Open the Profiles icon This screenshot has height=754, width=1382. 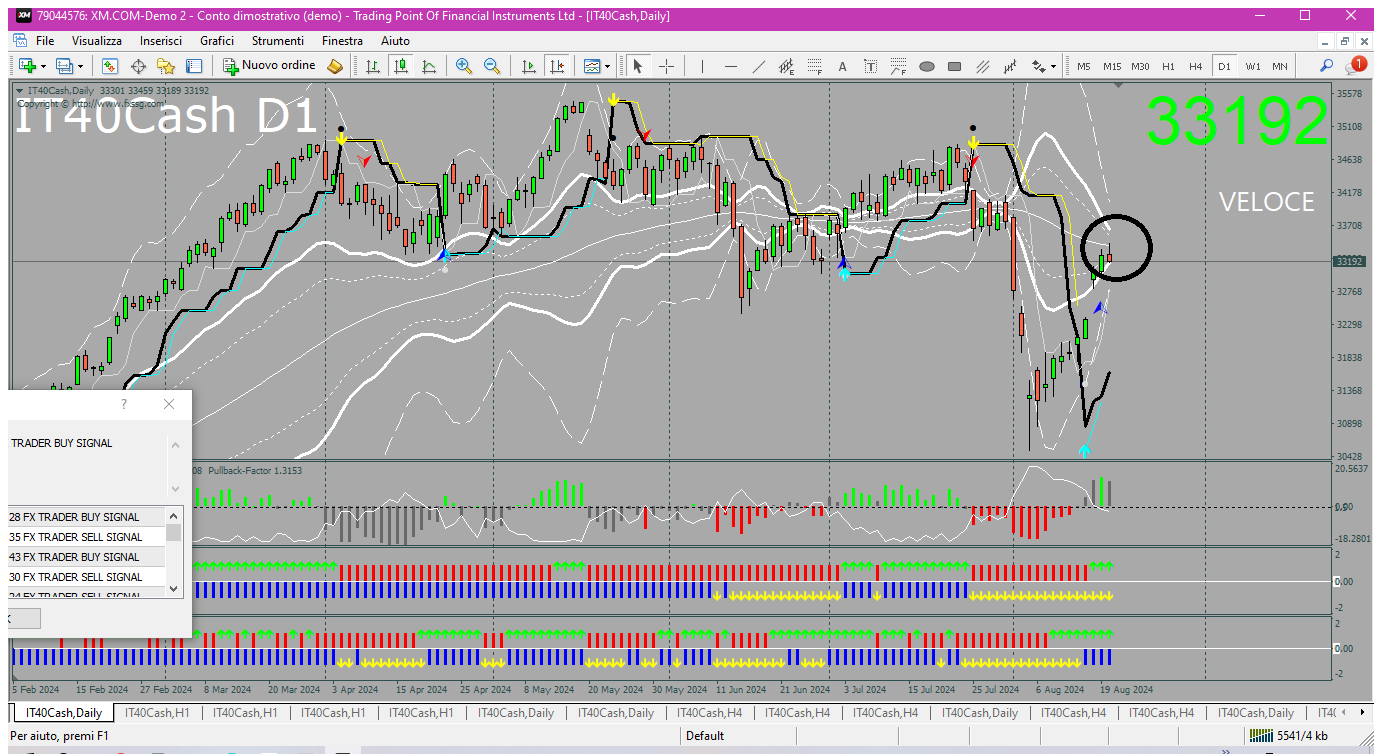(65, 66)
